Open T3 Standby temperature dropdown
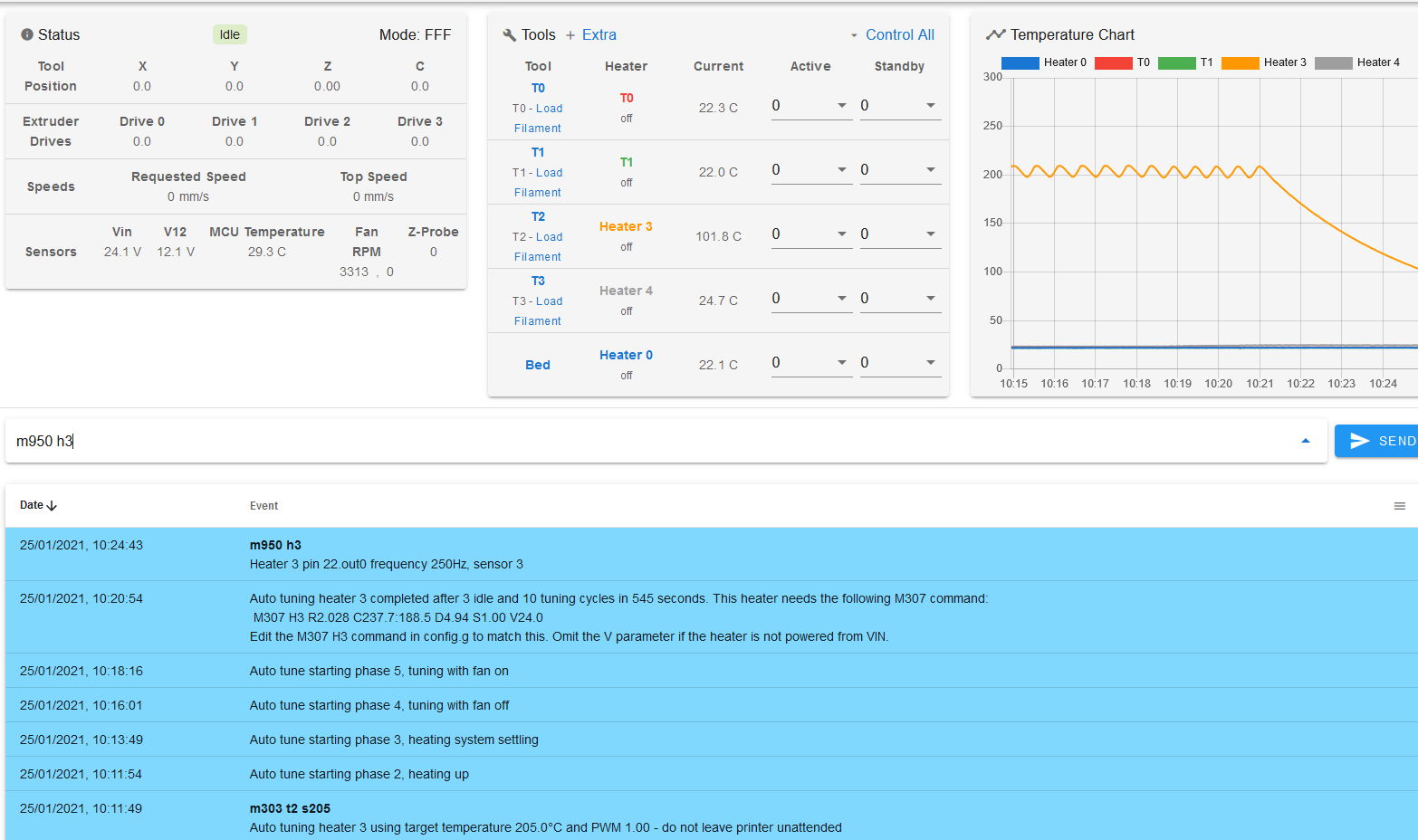This screenshot has width=1418, height=840. (x=931, y=299)
